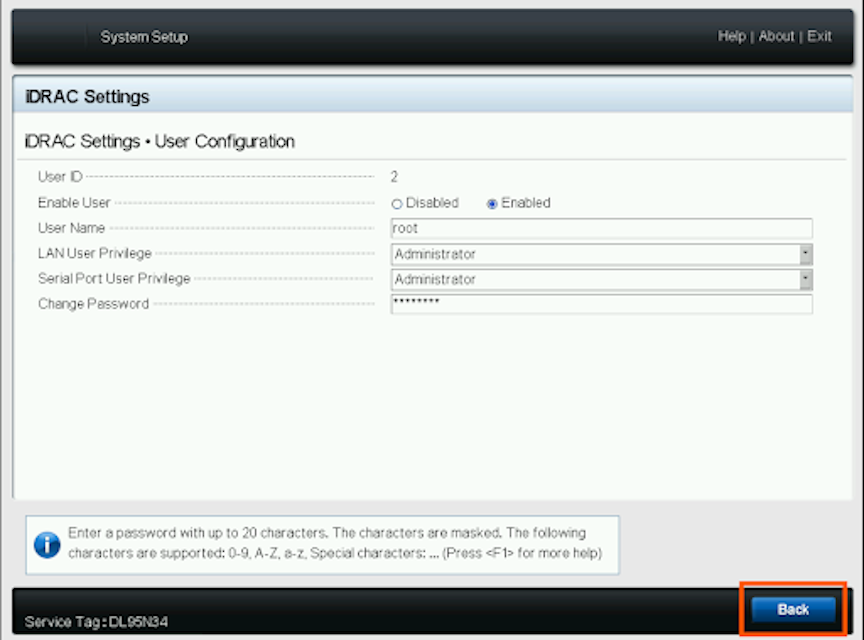
Task: Select the Enabled radio button
Action: pos(492,204)
